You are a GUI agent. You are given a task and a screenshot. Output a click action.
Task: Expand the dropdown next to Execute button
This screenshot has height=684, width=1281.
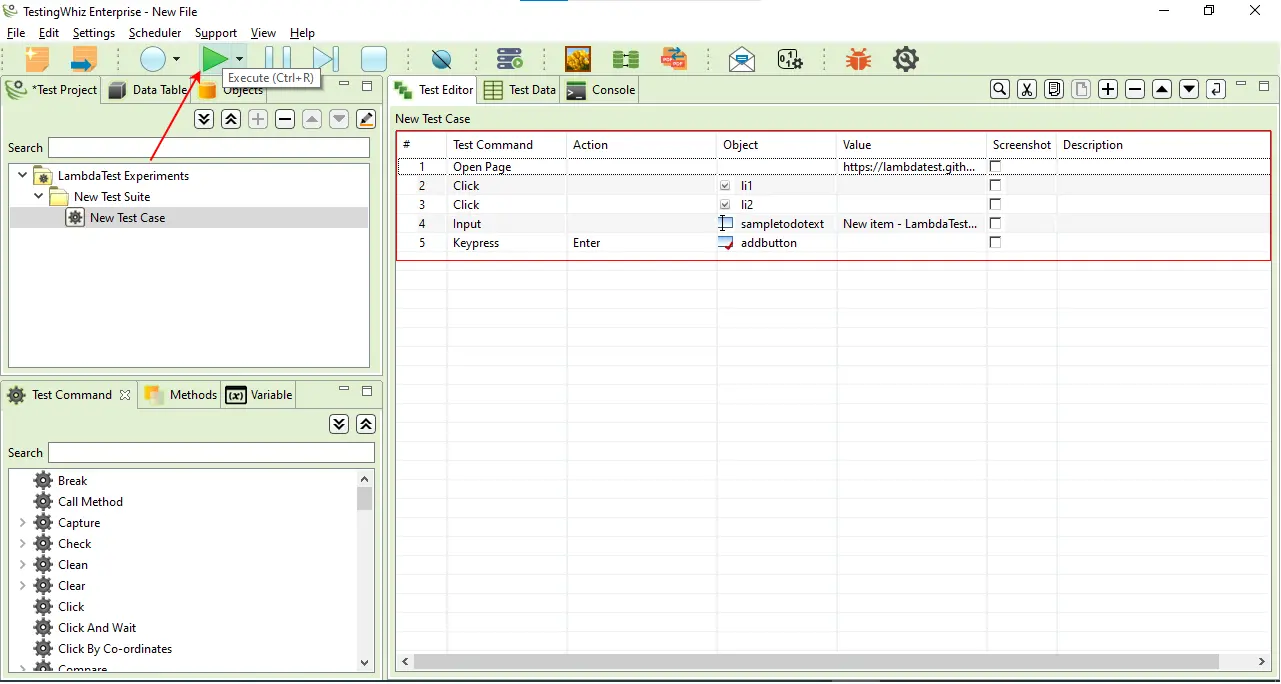tap(239, 58)
